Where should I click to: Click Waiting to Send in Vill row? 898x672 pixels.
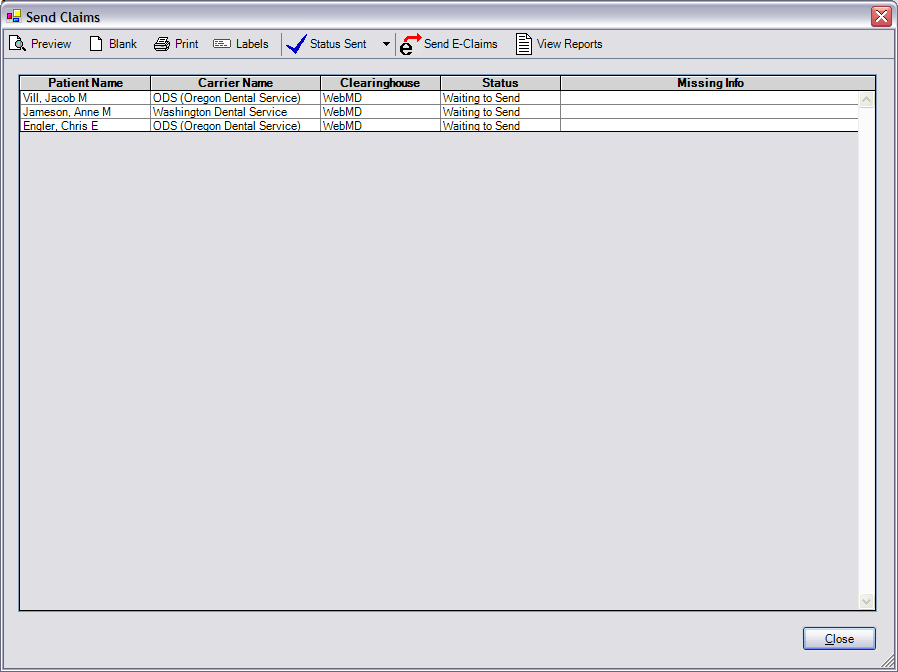(x=501, y=98)
